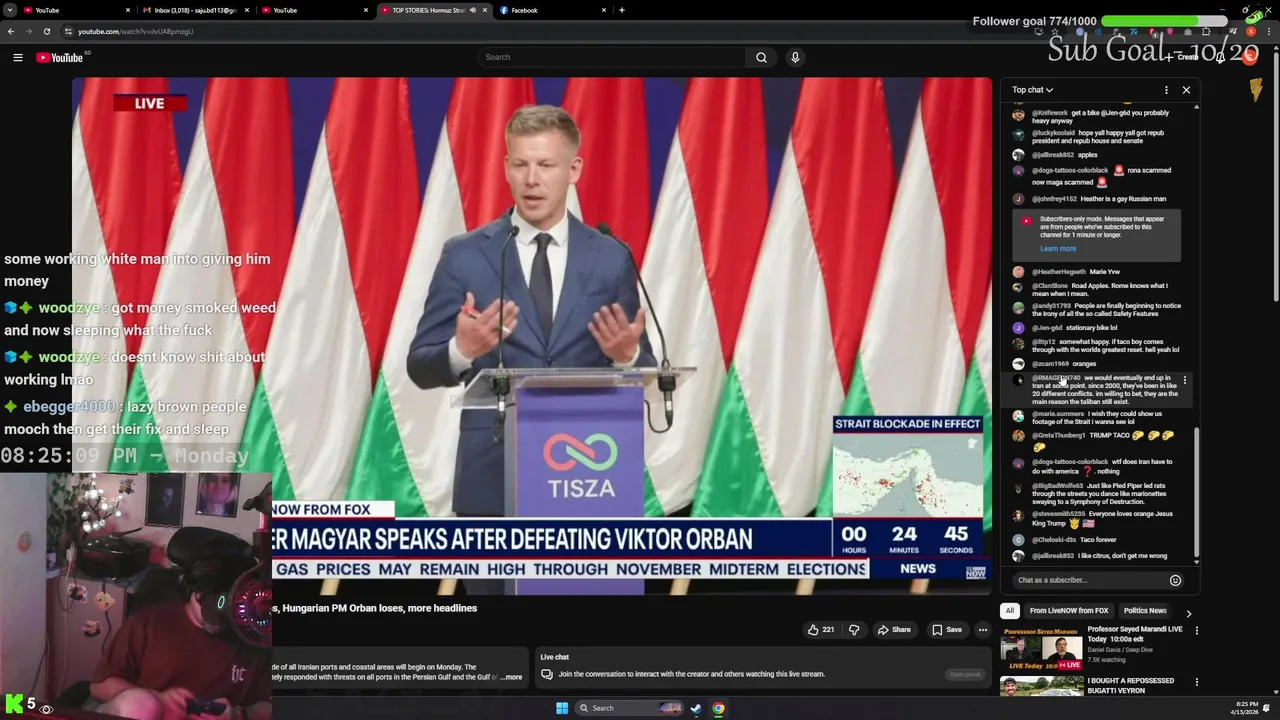Close the live chat panel
This screenshot has width=1280, height=720.
click(1186, 90)
